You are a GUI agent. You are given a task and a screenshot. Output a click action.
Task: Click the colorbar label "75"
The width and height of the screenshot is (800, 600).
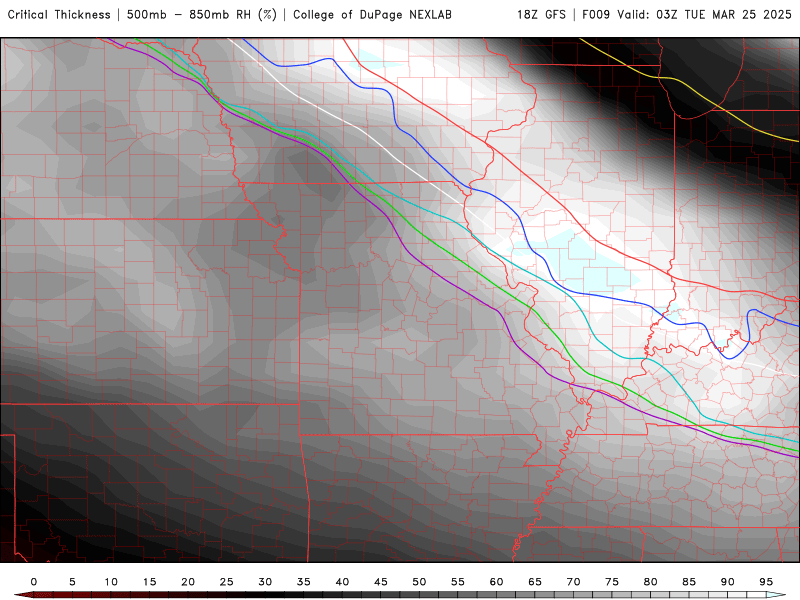tap(612, 582)
